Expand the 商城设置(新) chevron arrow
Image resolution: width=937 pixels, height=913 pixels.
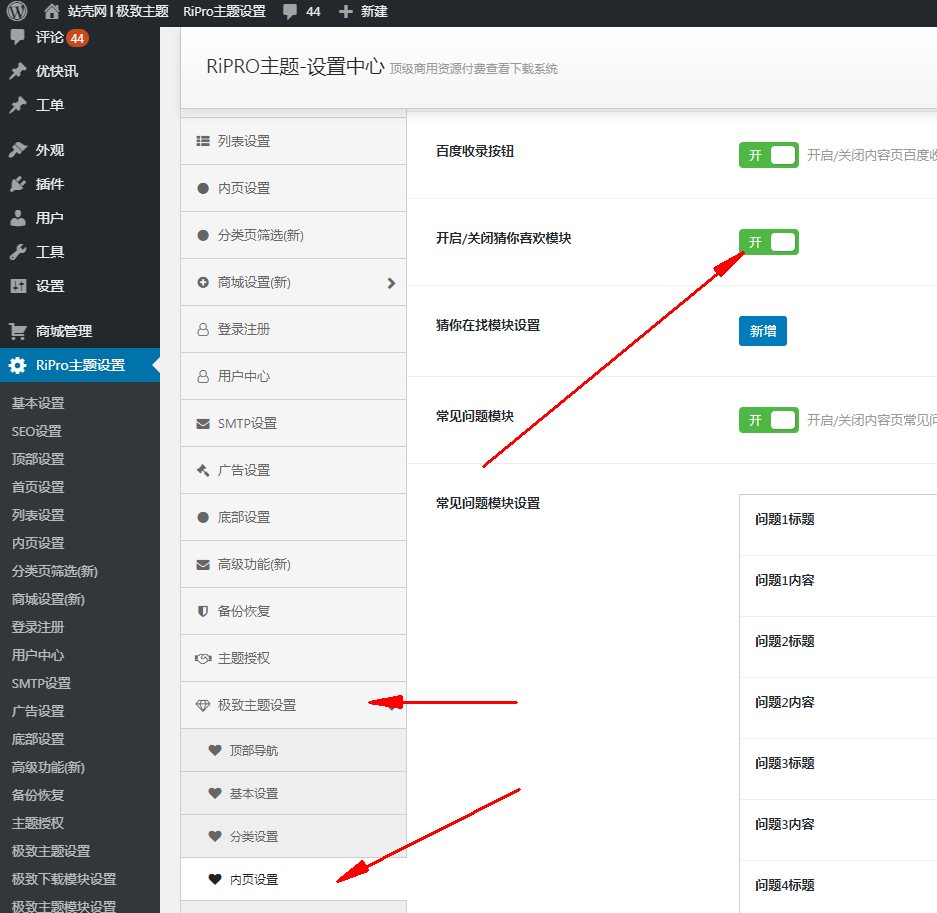[391, 283]
